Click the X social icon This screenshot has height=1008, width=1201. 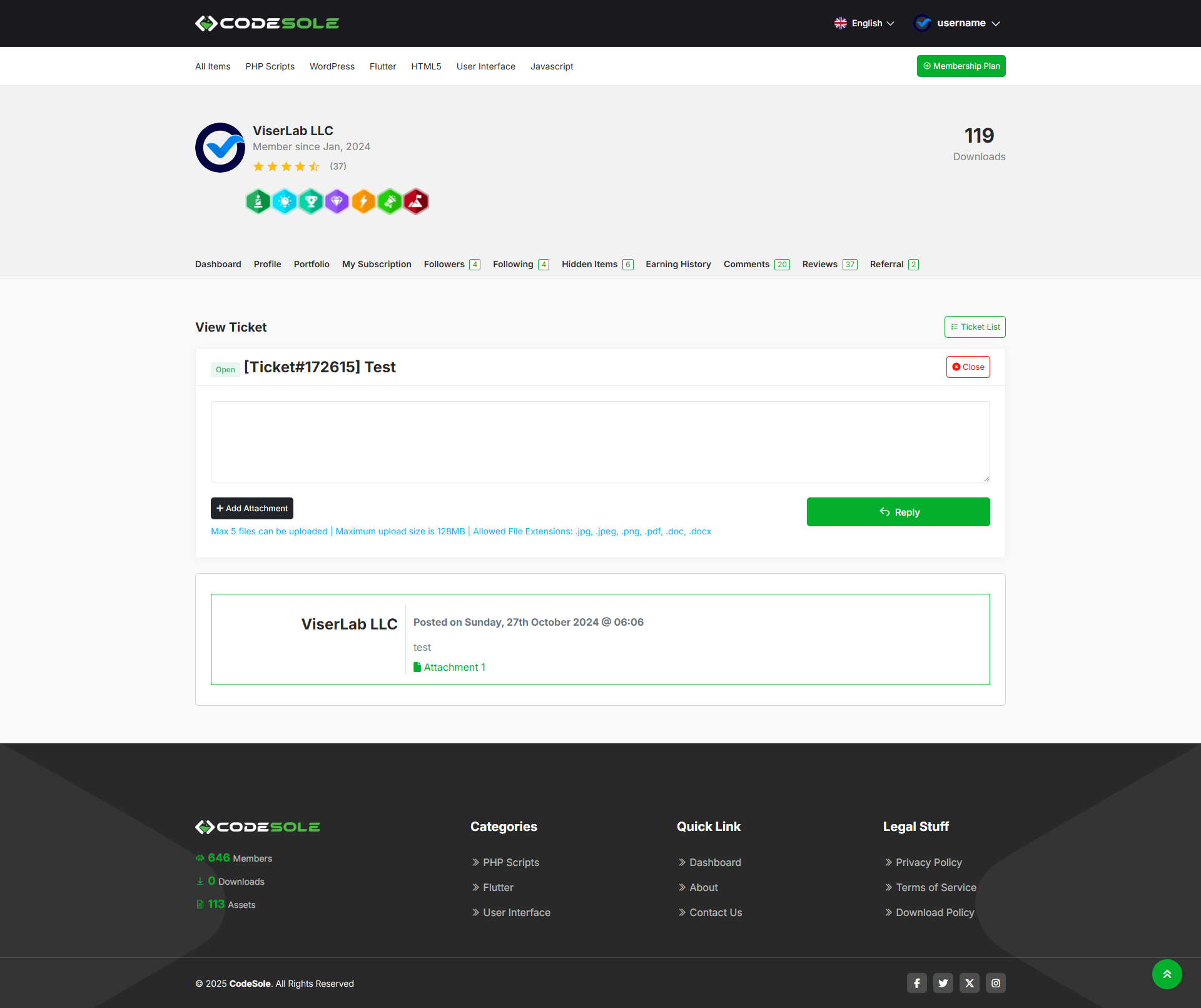pos(969,983)
